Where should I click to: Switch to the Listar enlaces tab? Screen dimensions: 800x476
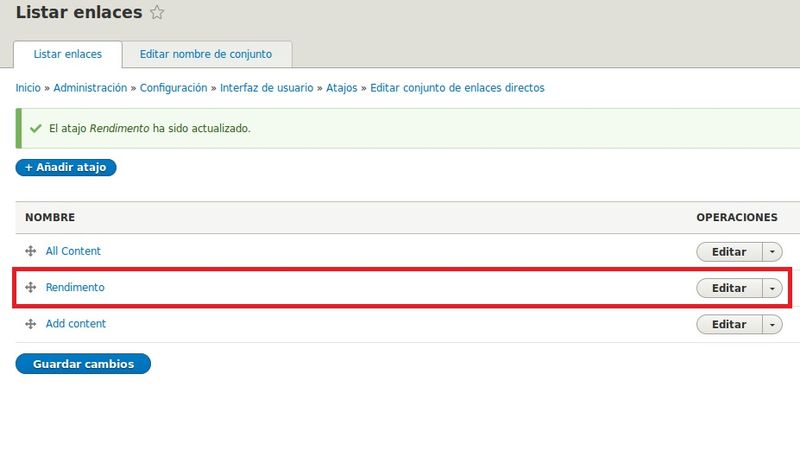click(68, 54)
